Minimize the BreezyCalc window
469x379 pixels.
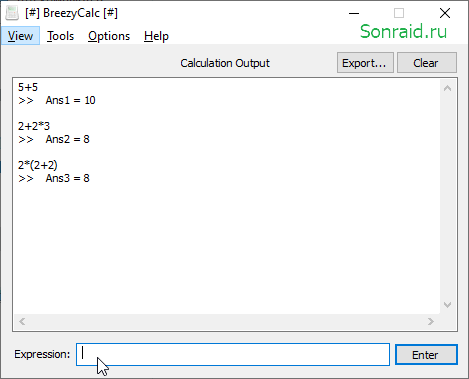[x=354, y=13]
